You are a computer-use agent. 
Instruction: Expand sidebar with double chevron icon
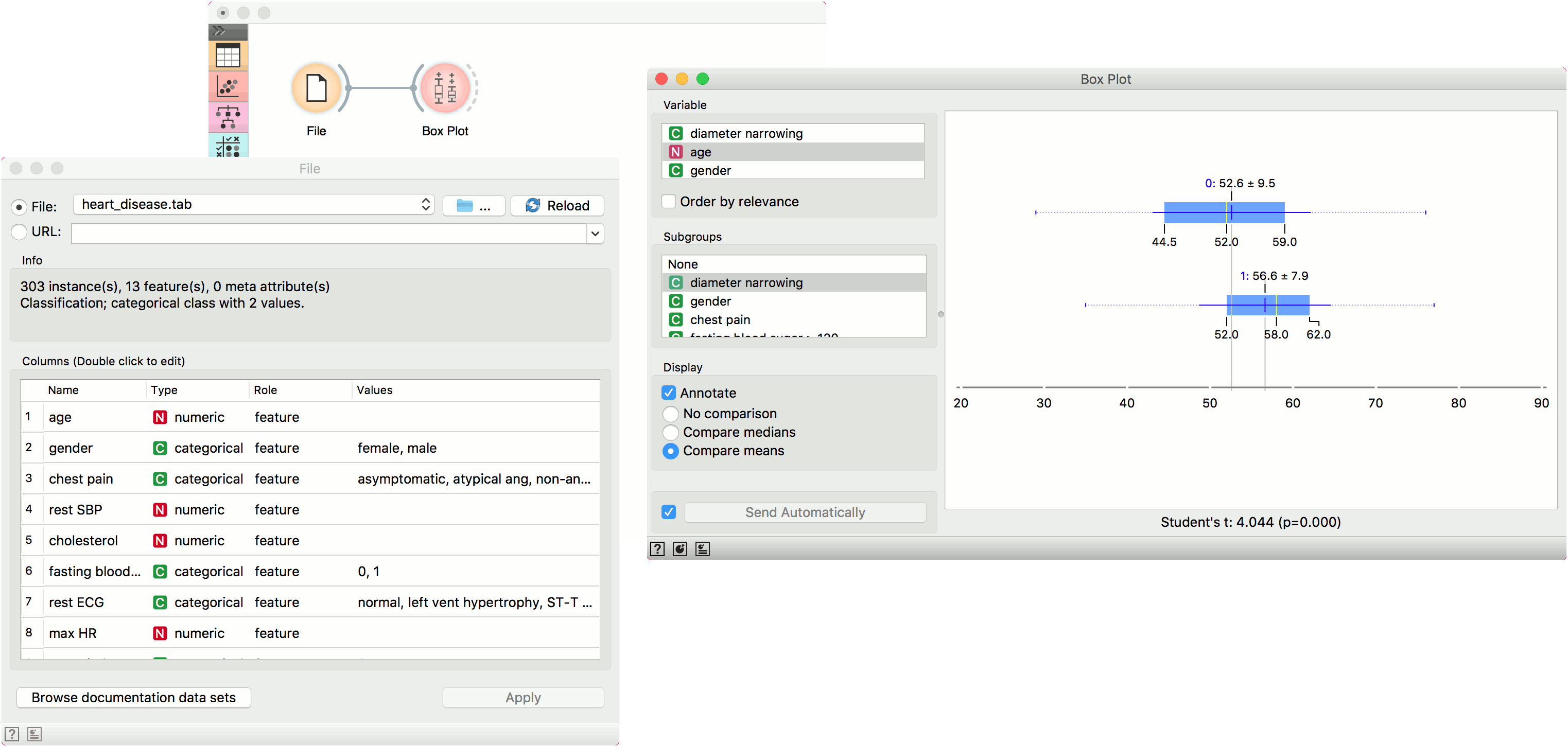tap(220, 31)
